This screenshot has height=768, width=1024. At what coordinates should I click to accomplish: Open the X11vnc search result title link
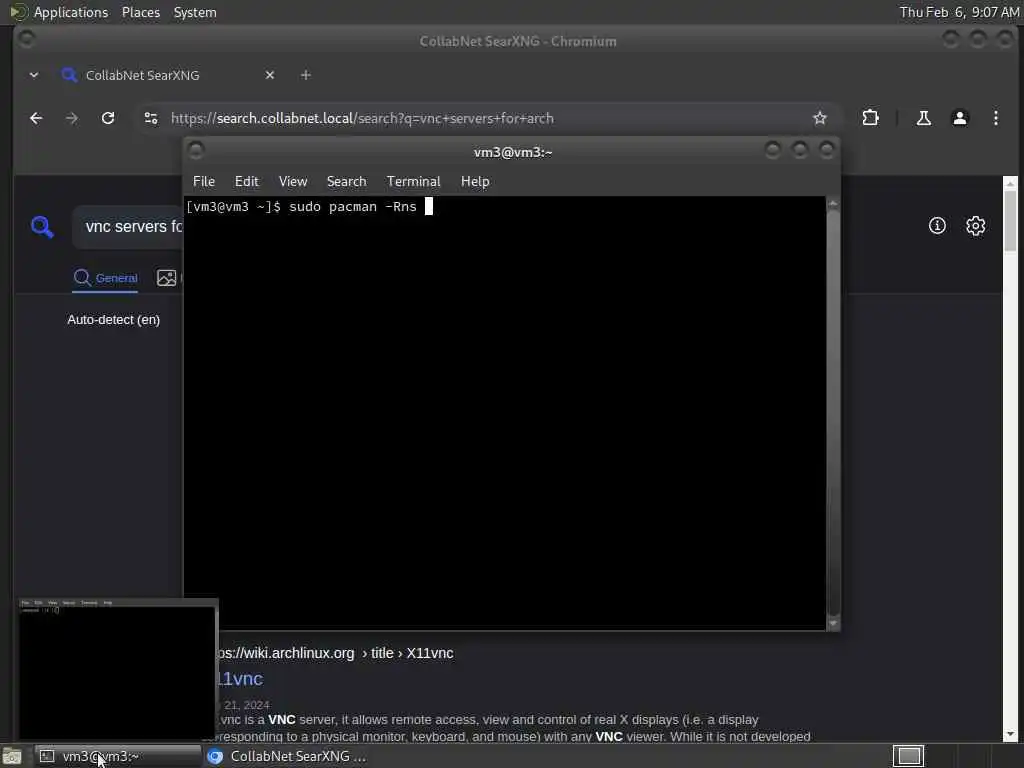point(240,679)
